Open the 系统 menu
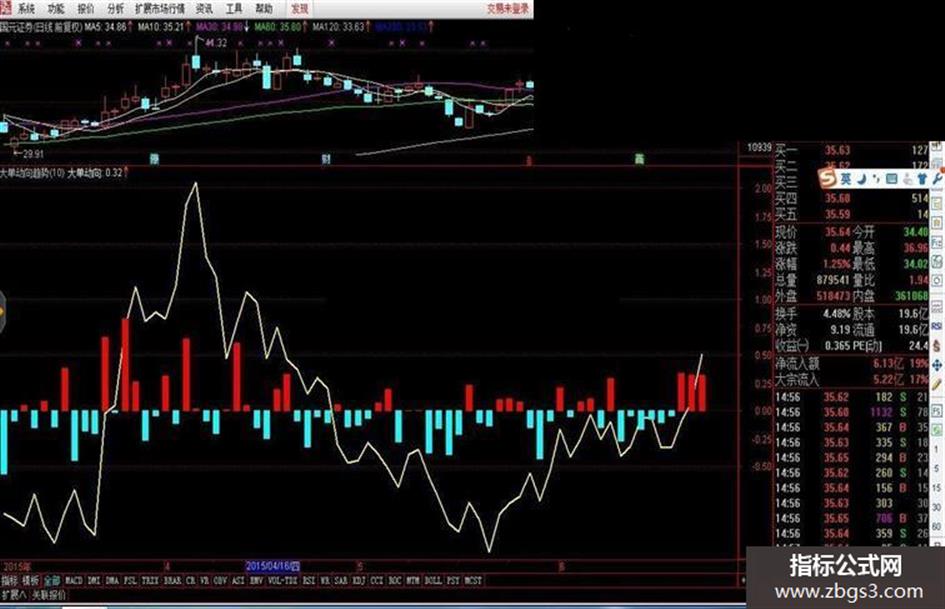945x609 pixels. pyautogui.click(x=26, y=8)
